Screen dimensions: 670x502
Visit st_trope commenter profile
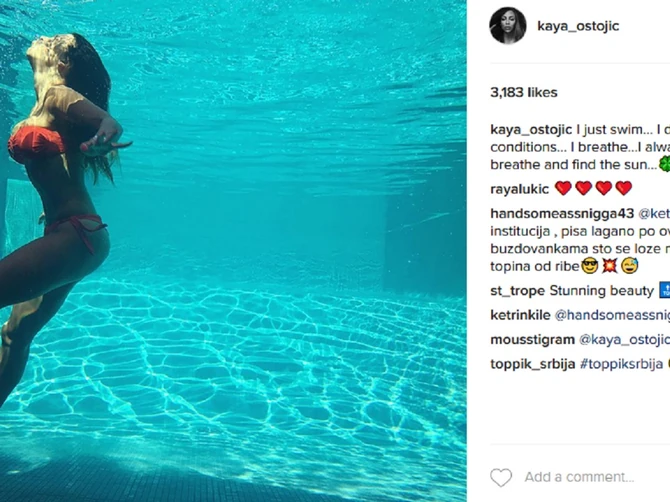click(x=517, y=291)
